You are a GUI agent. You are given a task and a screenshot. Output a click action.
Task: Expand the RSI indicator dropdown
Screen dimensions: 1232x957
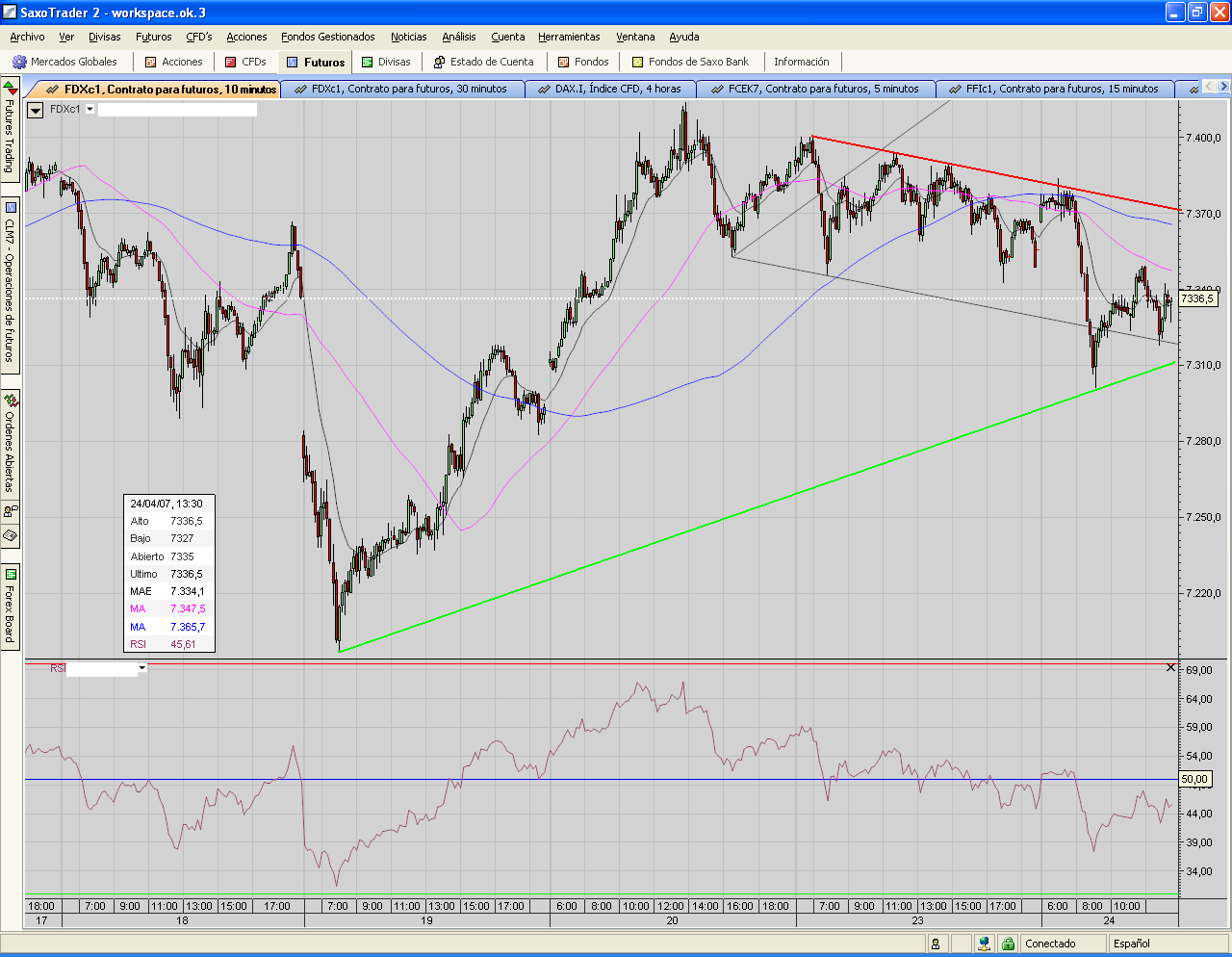point(141,668)
